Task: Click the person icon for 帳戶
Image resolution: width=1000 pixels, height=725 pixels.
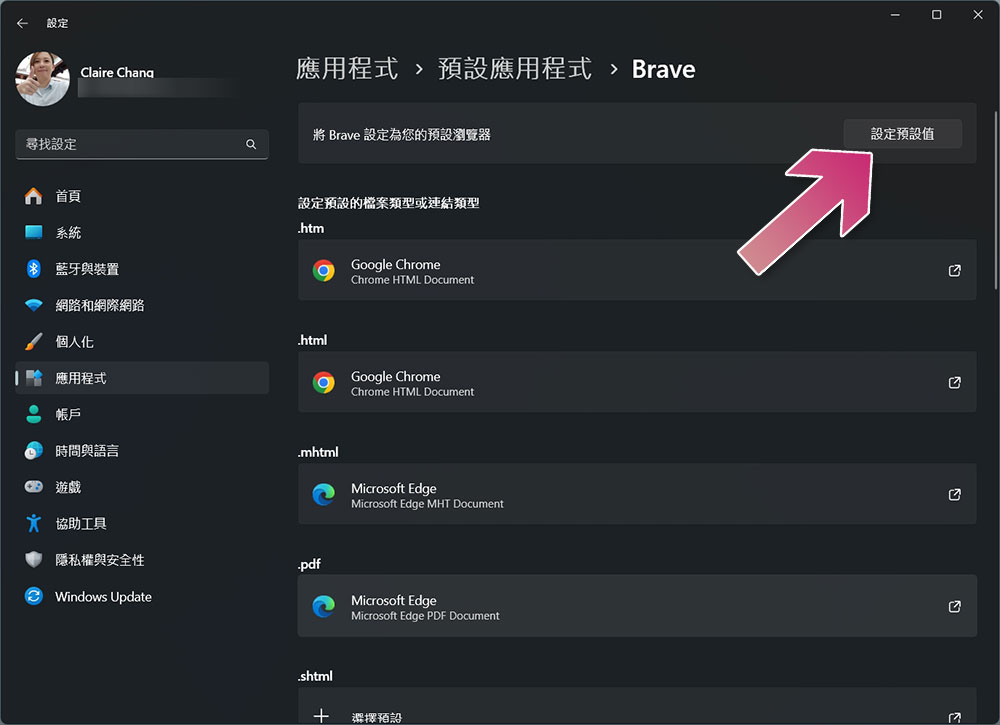Action: pos(33,414)
